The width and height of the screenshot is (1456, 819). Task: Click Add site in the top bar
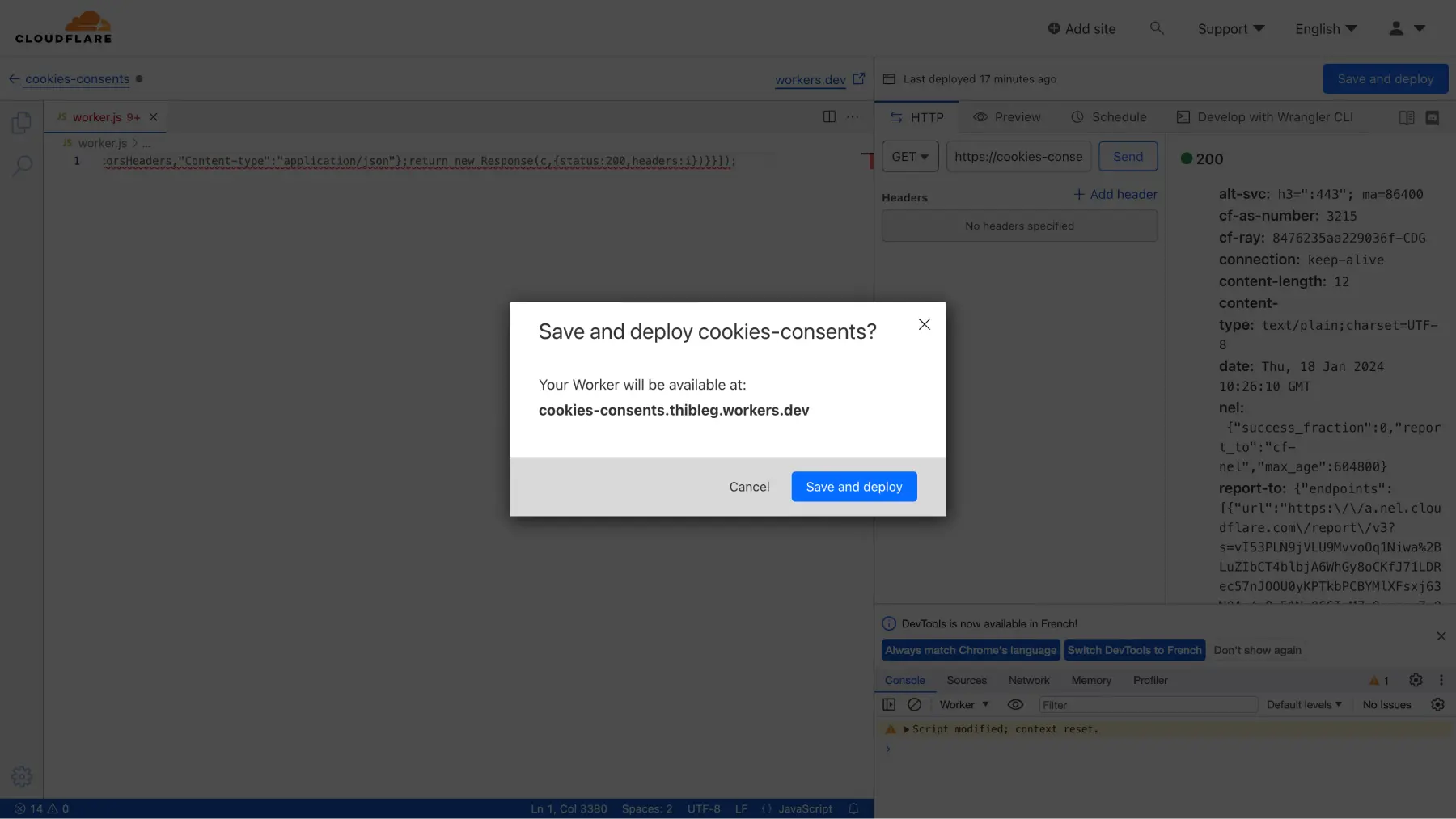1081,29
